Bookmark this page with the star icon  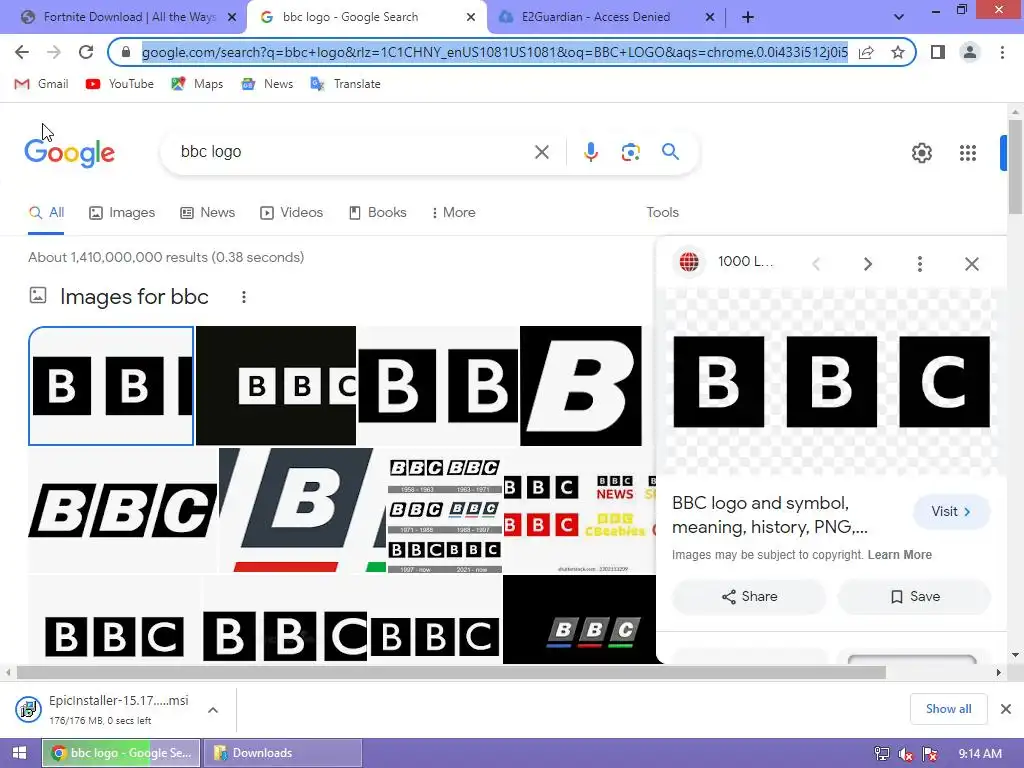point(898,52)
